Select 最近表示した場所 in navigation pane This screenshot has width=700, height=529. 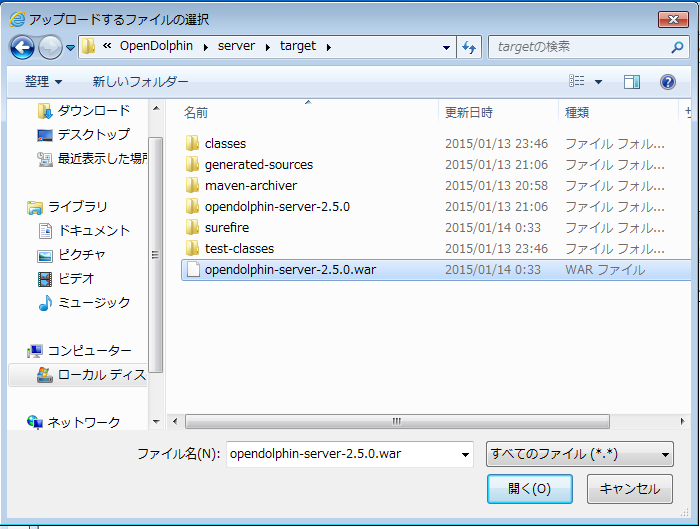pos(92,158)
